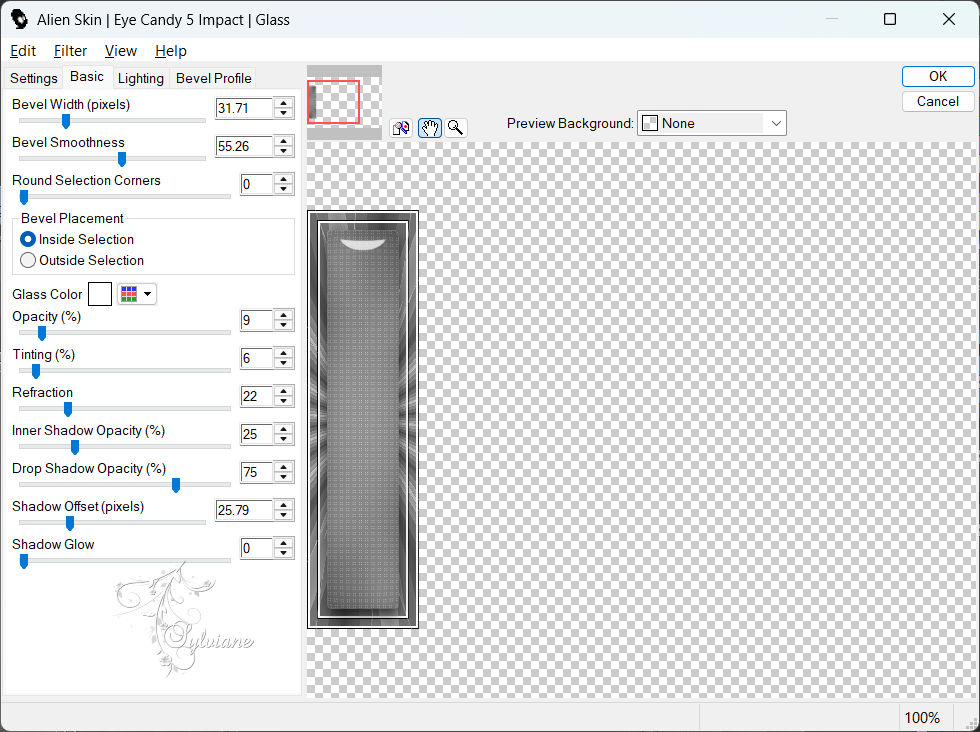This screenshot has width=980, height=732.
Task: Click the Refraction slider handle
Action: coord(68,409)
